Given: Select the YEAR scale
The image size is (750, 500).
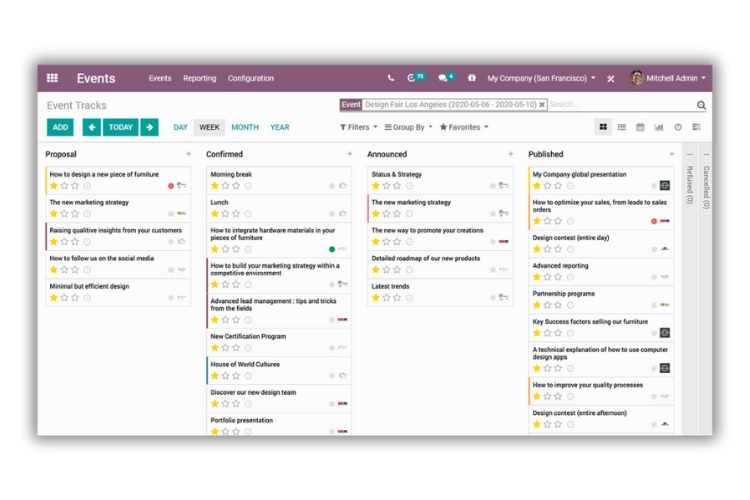Looking at the screenshot, I should click(x=280, y=127).
